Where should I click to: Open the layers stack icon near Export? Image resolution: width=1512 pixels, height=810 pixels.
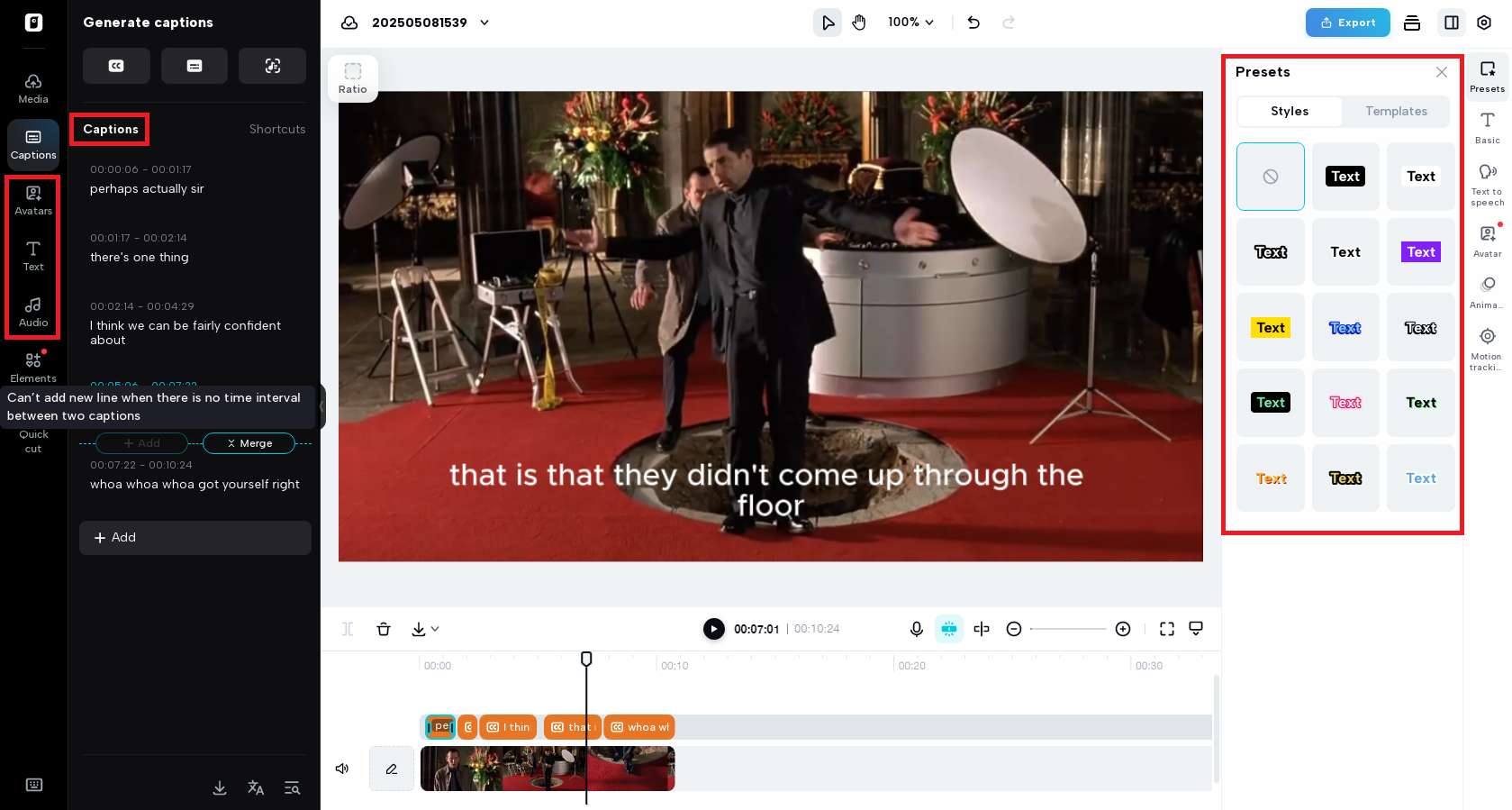(1412, 23)
